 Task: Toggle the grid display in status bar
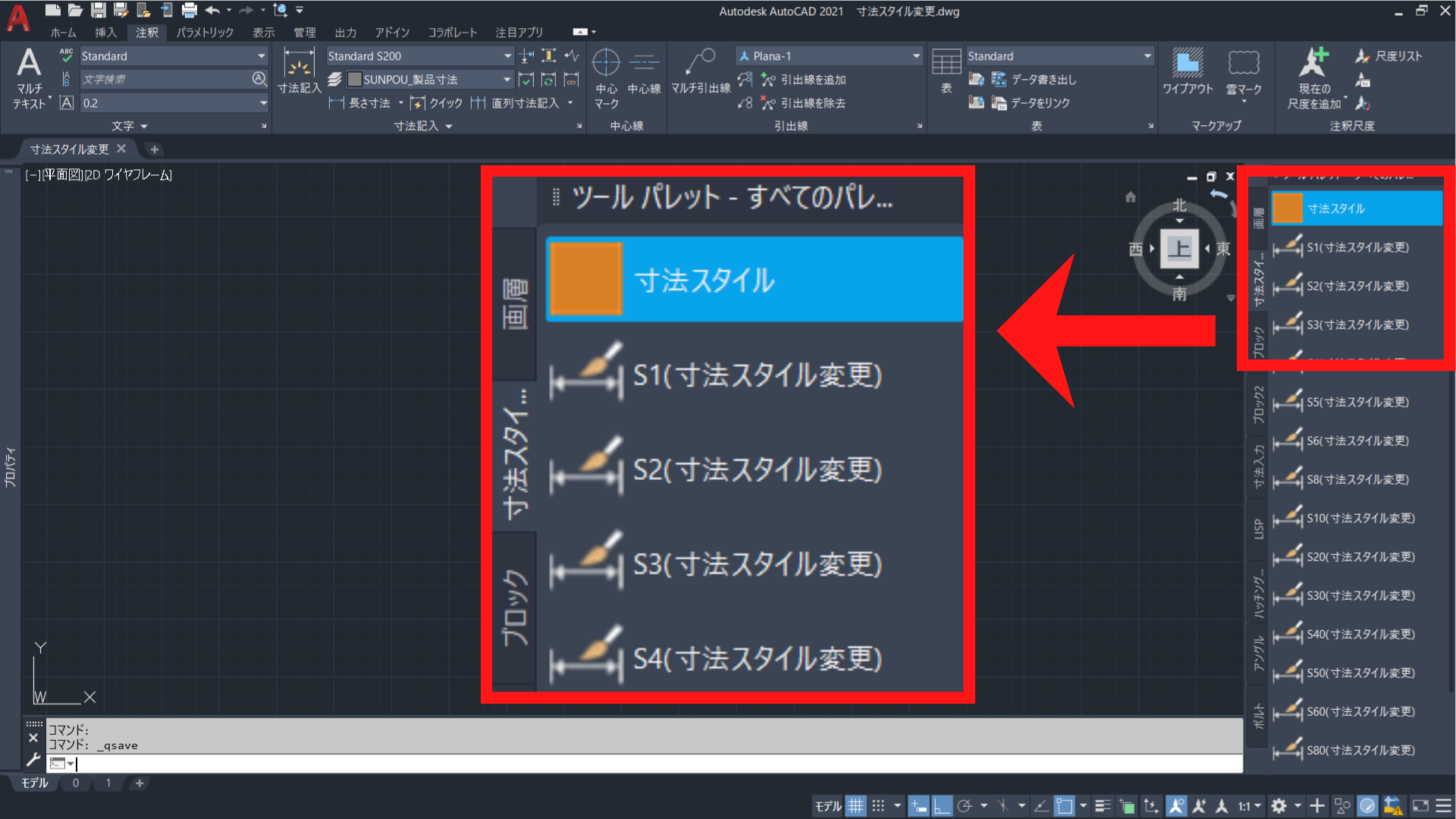click(855, 805)
